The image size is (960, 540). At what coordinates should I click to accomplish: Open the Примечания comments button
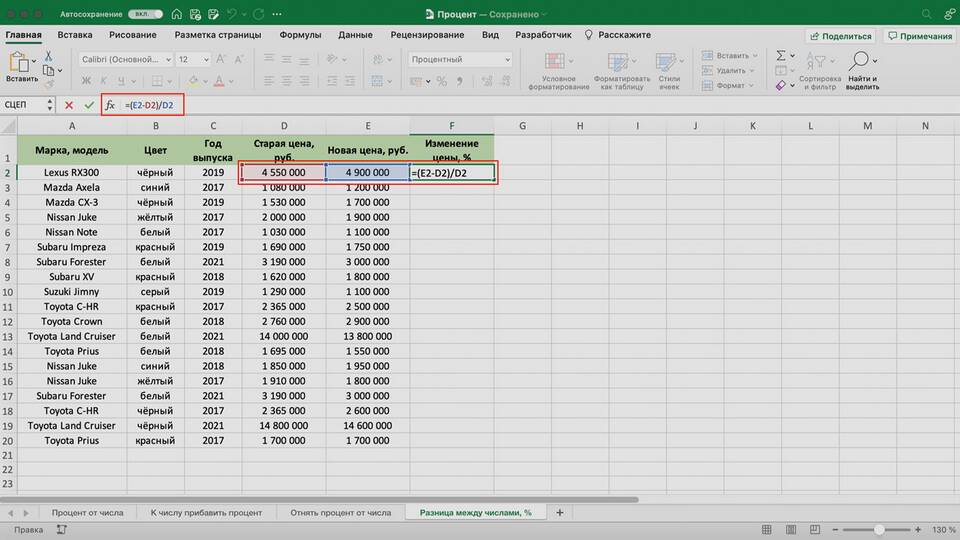click(x=919, y=36)
